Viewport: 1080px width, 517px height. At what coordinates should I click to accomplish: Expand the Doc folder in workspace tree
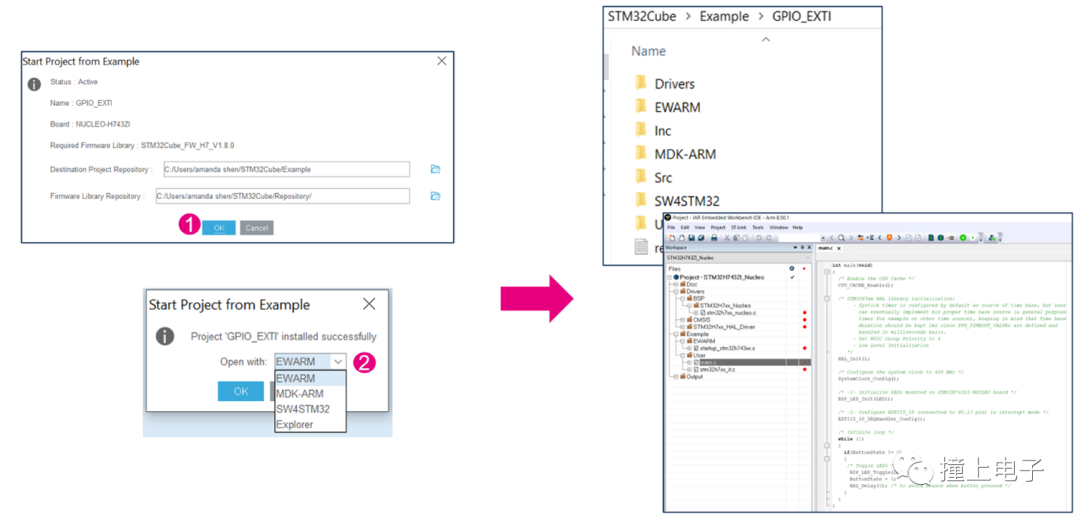point(676,284)
